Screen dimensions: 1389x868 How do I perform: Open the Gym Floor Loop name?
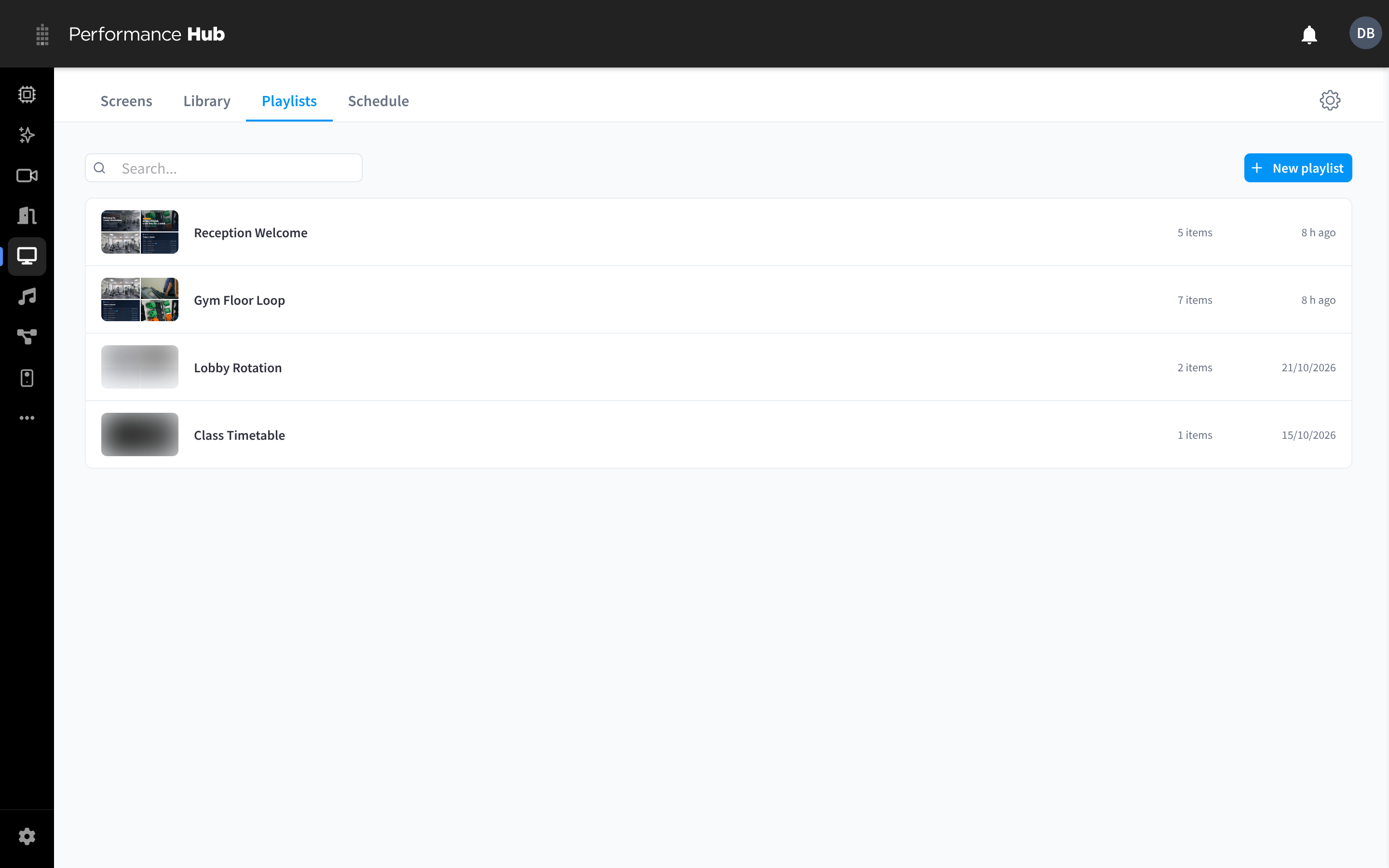coord(239,300)
